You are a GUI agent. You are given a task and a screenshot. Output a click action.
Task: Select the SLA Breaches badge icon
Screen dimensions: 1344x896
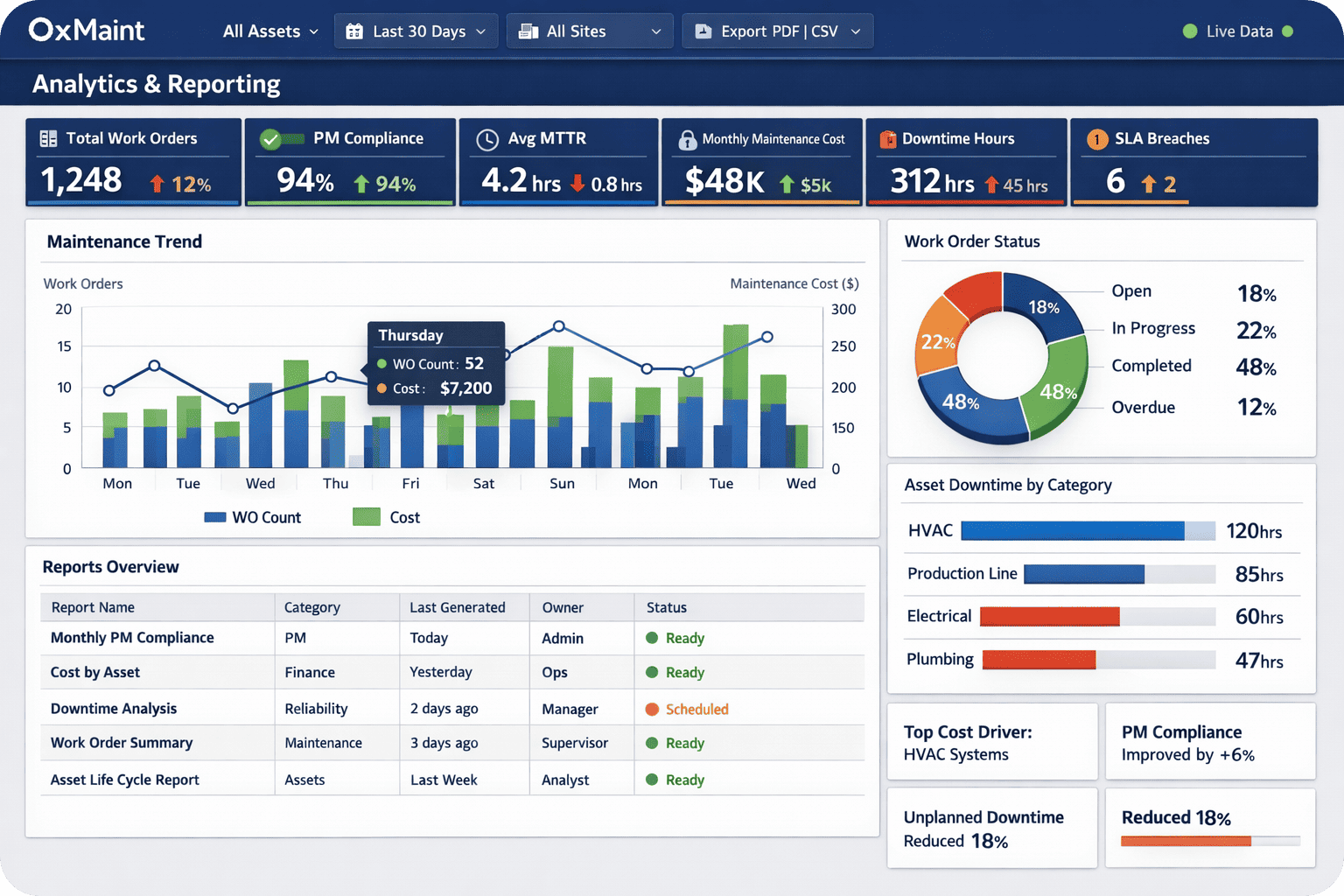[1096, 138]
